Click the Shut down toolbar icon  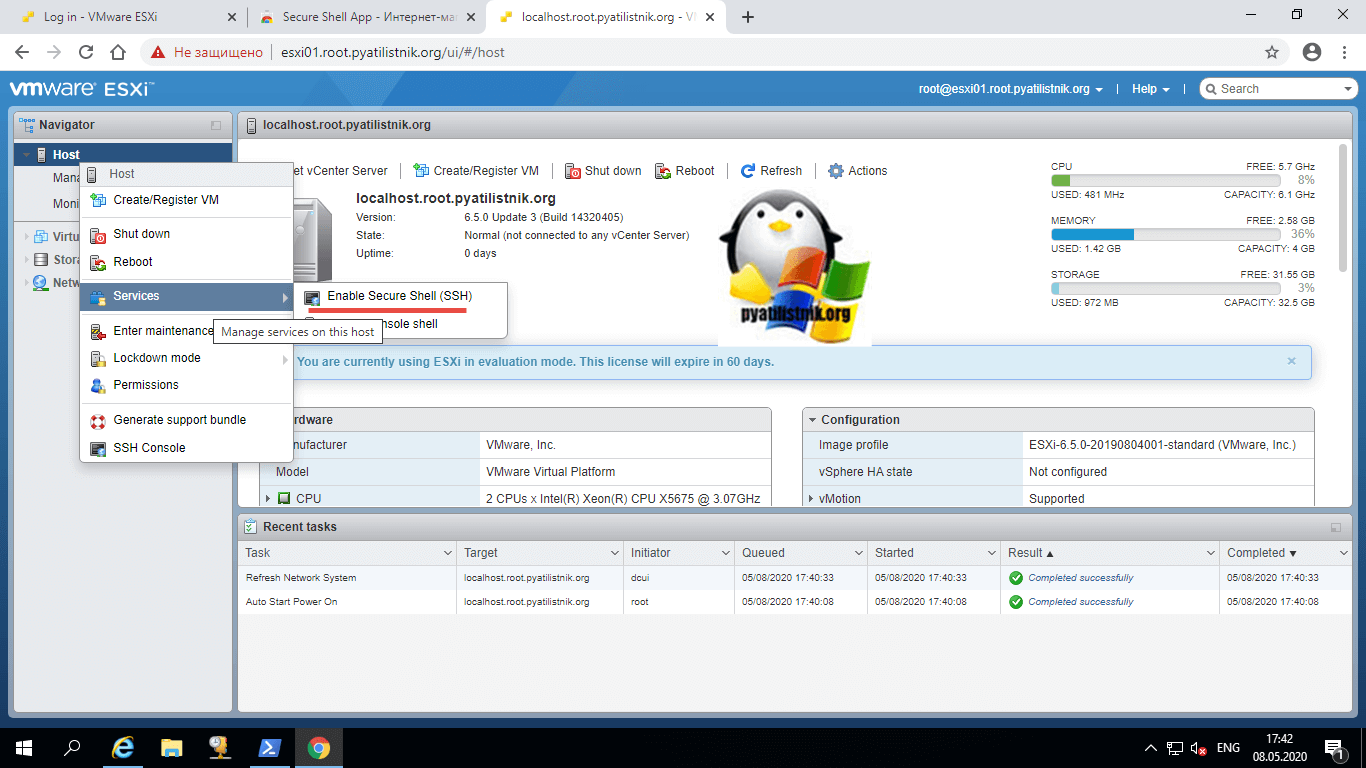pos(573,171)
